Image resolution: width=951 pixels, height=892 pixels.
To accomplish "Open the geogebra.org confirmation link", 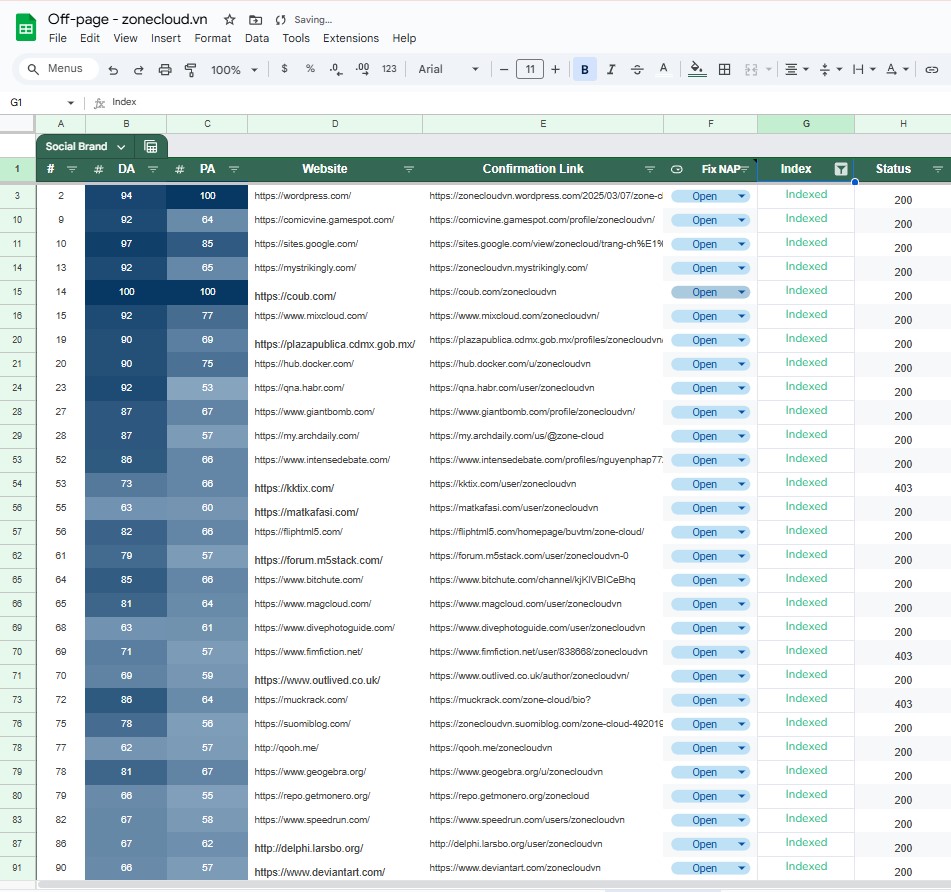I will (x=516, y=772).
